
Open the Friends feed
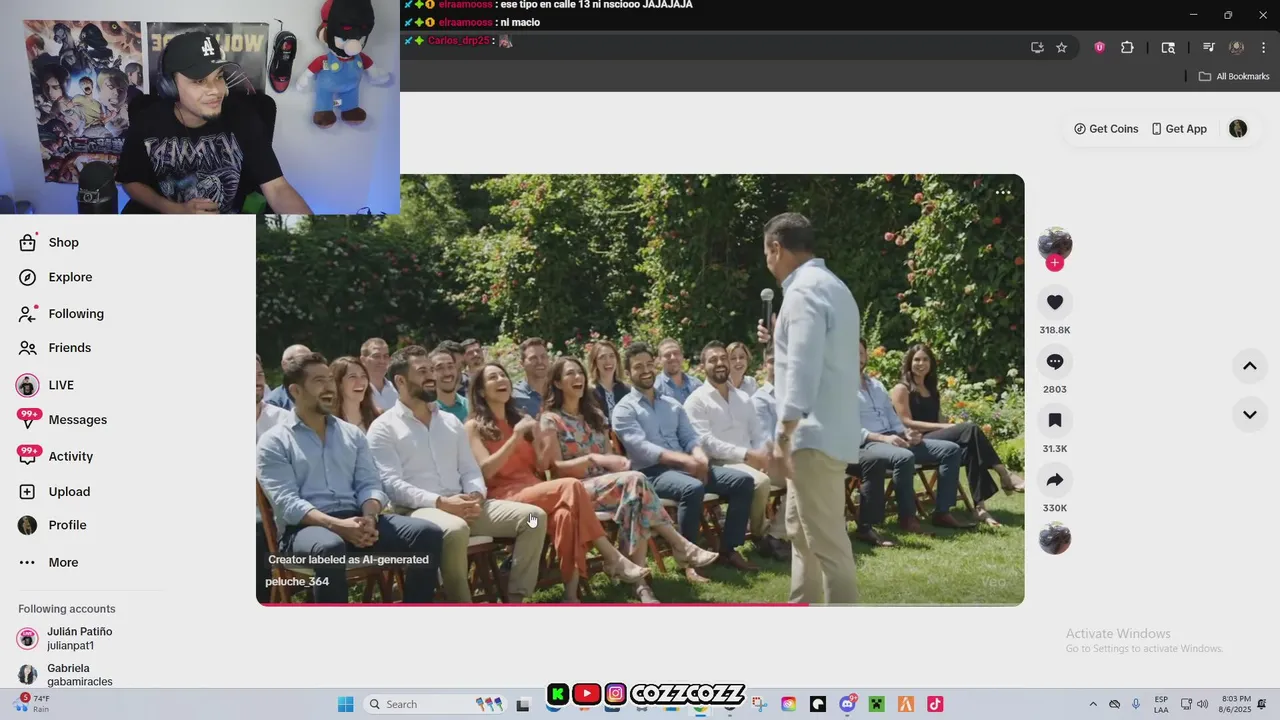coord(55,348)
